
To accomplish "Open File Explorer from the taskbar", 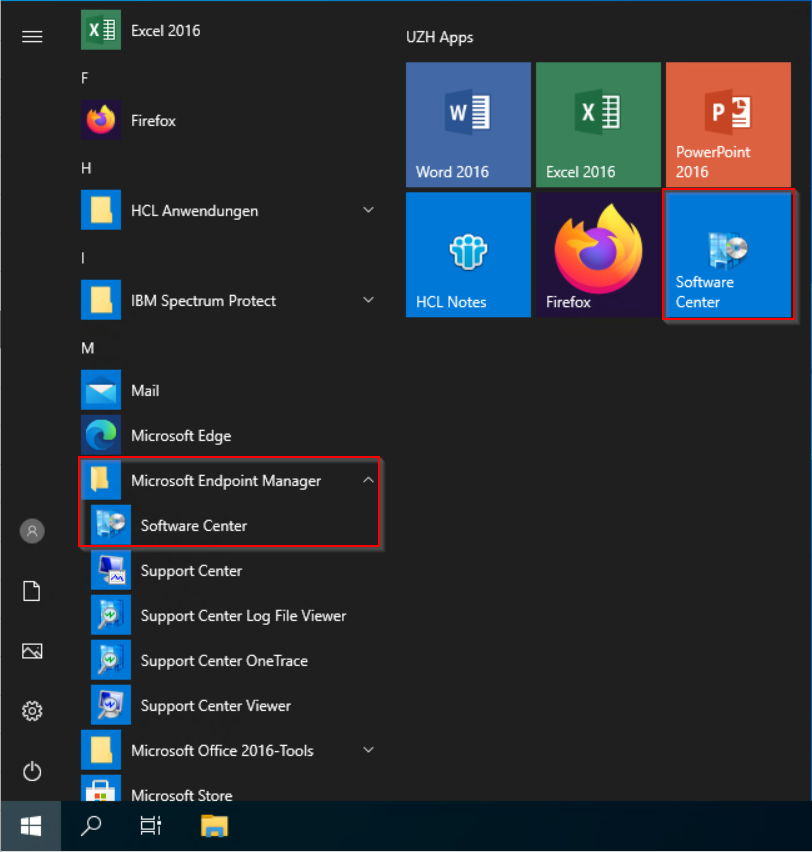I will click(x=214, y=827).
